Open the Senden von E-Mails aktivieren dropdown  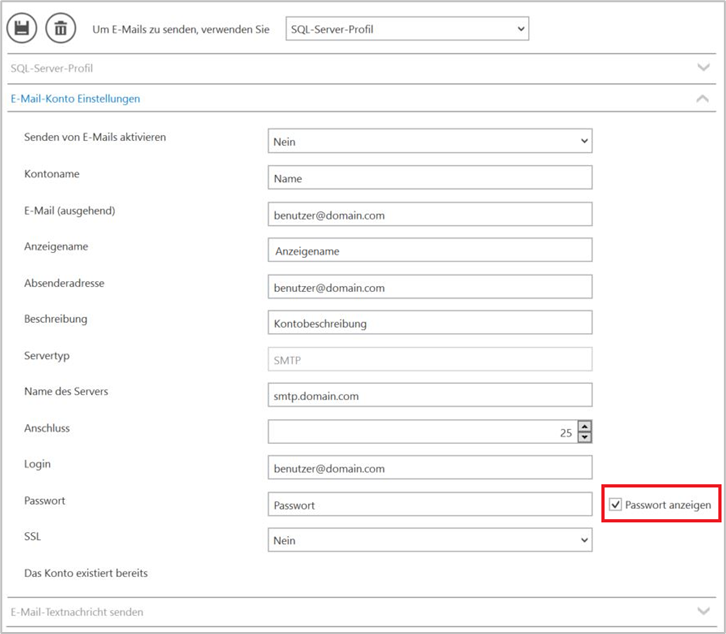pyautogui.click(x=430, y=141)
